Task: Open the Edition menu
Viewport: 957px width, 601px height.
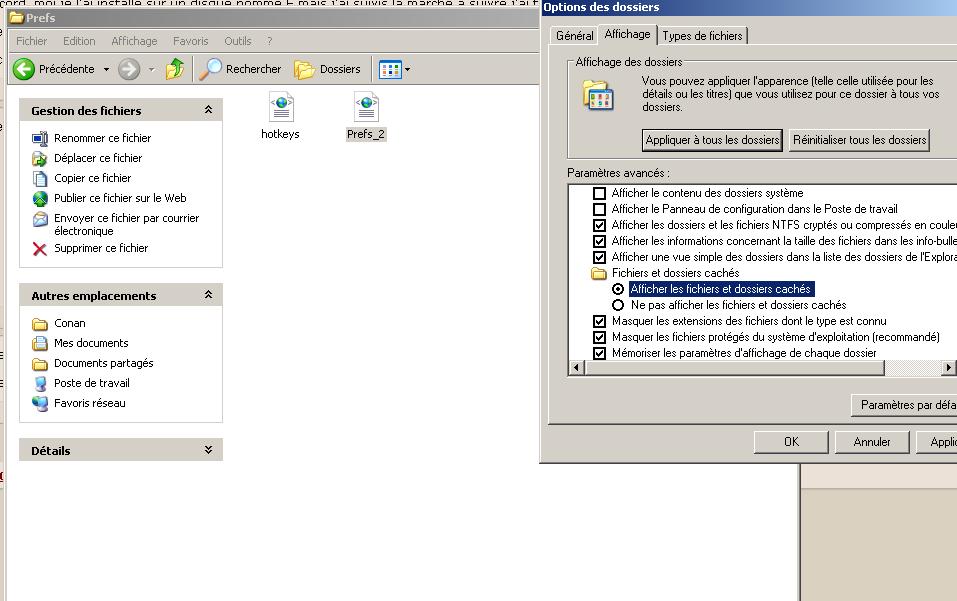Action: (79, 41)
